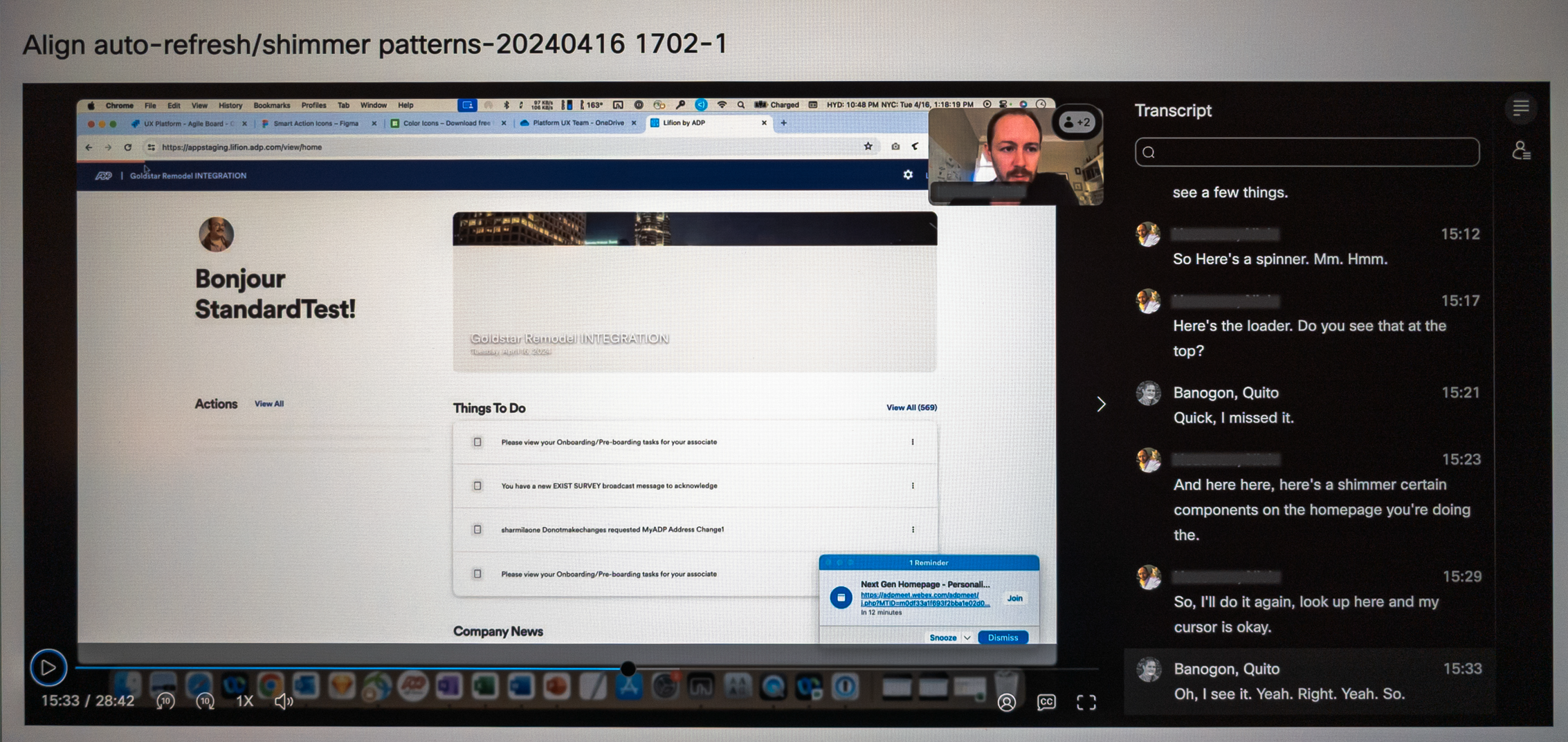Viewport: 1568px width, 742px height.
Task: Open the Profiles menu
Action: tap(313, 106)
